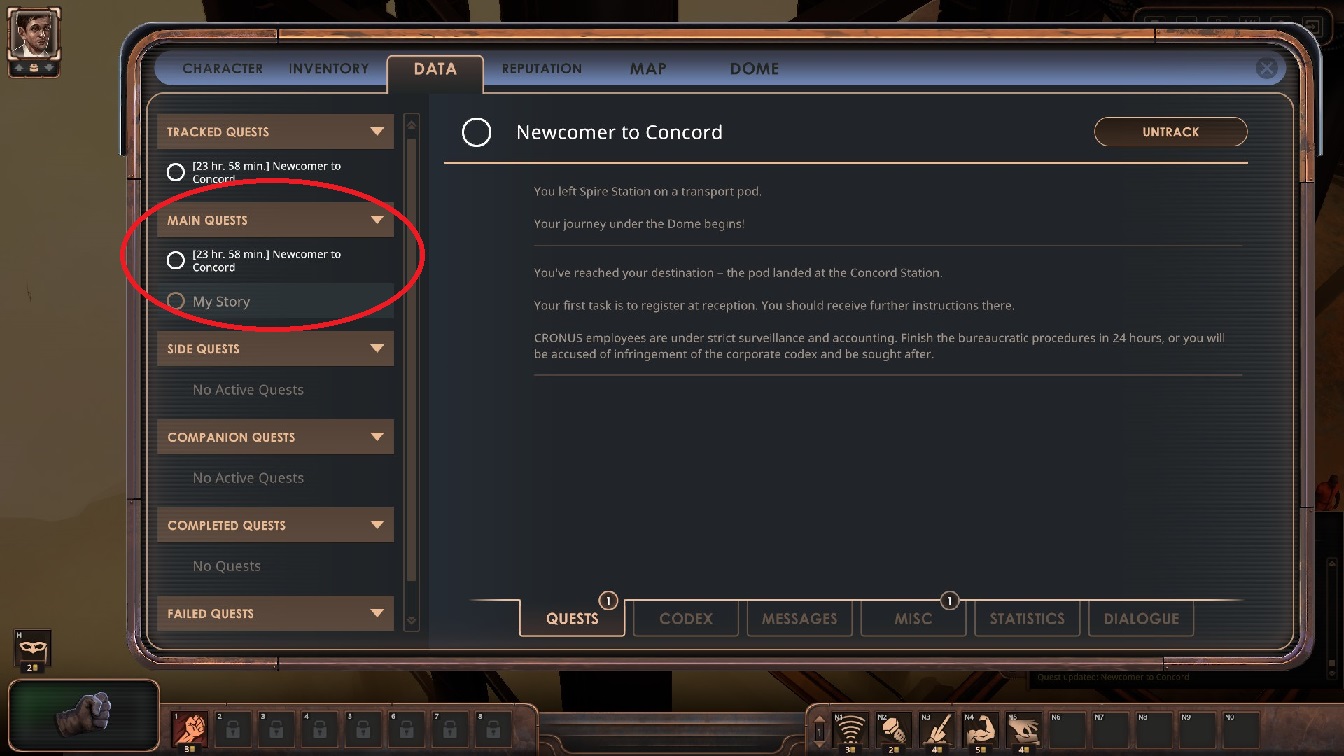Select the fist weapon slot
The height and width of the screenshot is (756, 1344).
click(84, 715)
